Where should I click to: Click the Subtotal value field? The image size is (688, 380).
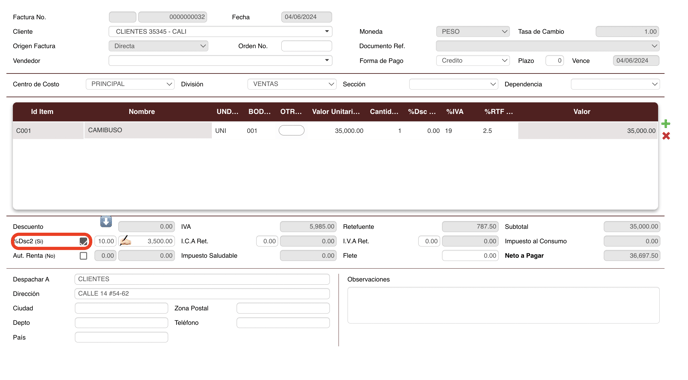coord(632,227)
